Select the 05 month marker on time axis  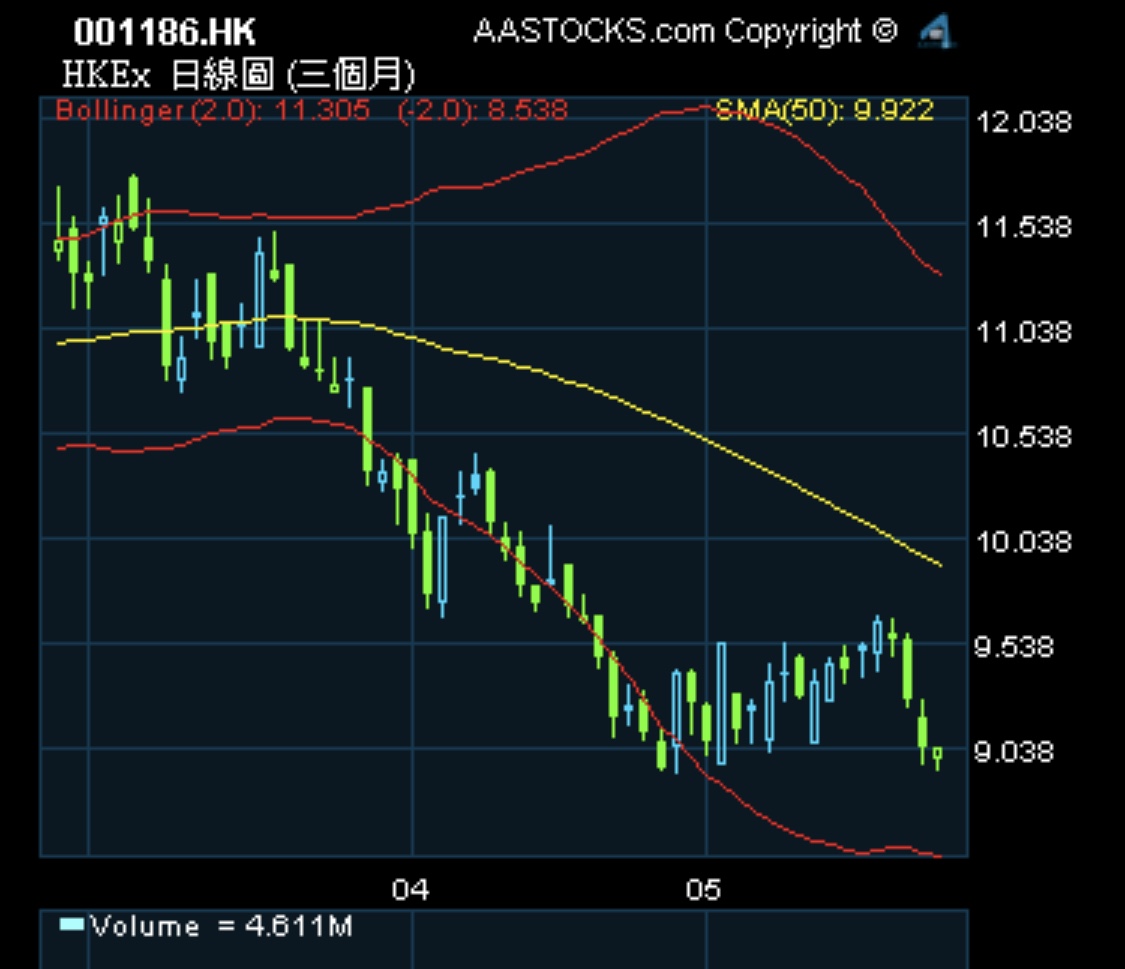coord(703,890)
